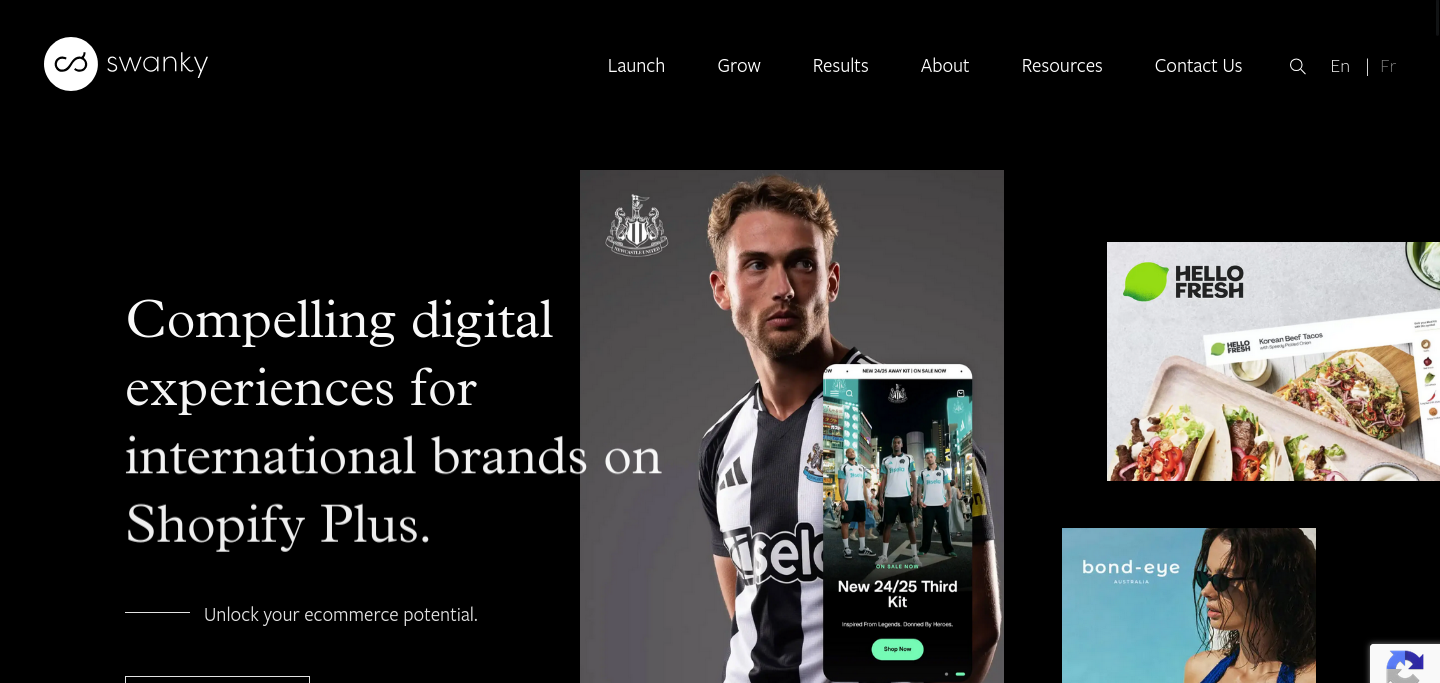Image resolution: width=1440 pixels, height=683 pixels.
Task: Open the HelloFresh case study image
Action: click(1273, 361)
